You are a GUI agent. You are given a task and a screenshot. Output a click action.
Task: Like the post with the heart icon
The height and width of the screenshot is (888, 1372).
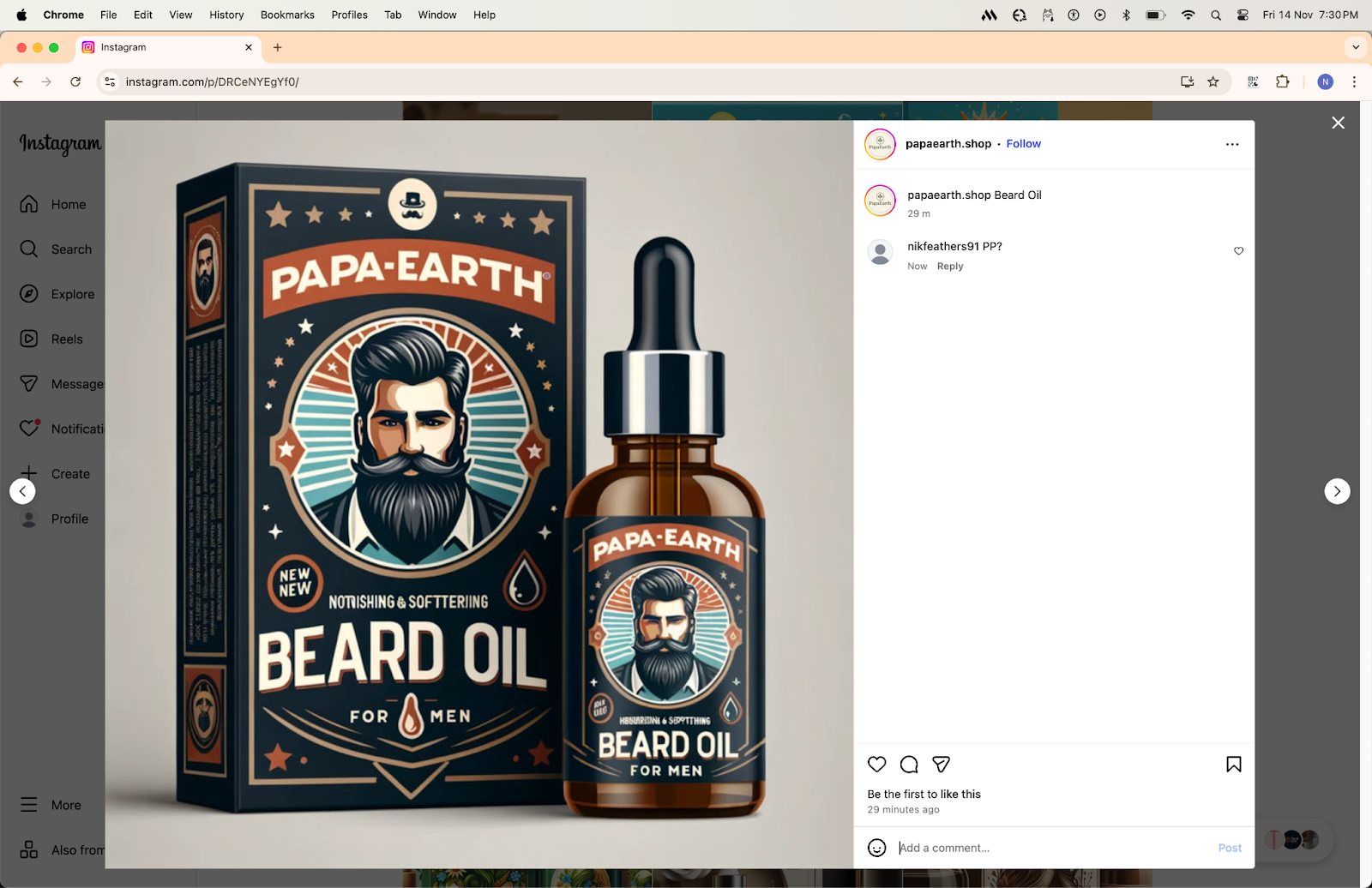(876, 765)
